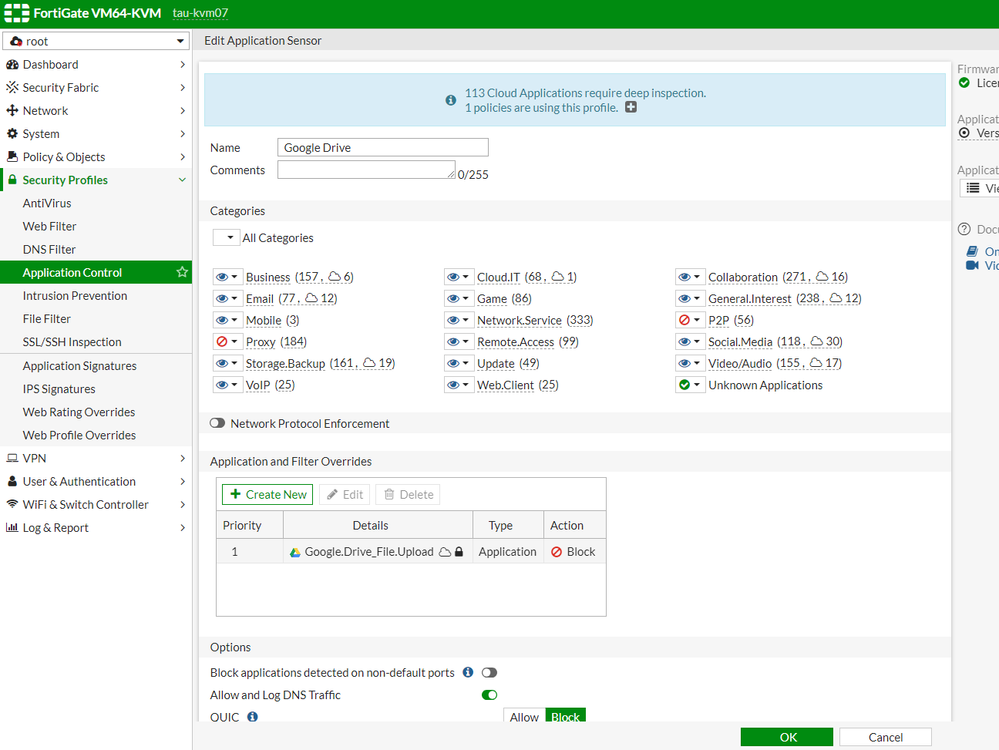Collapse the Security Profiles menu
The height and width of the screenshot is (750, 999).
point(182,180)
